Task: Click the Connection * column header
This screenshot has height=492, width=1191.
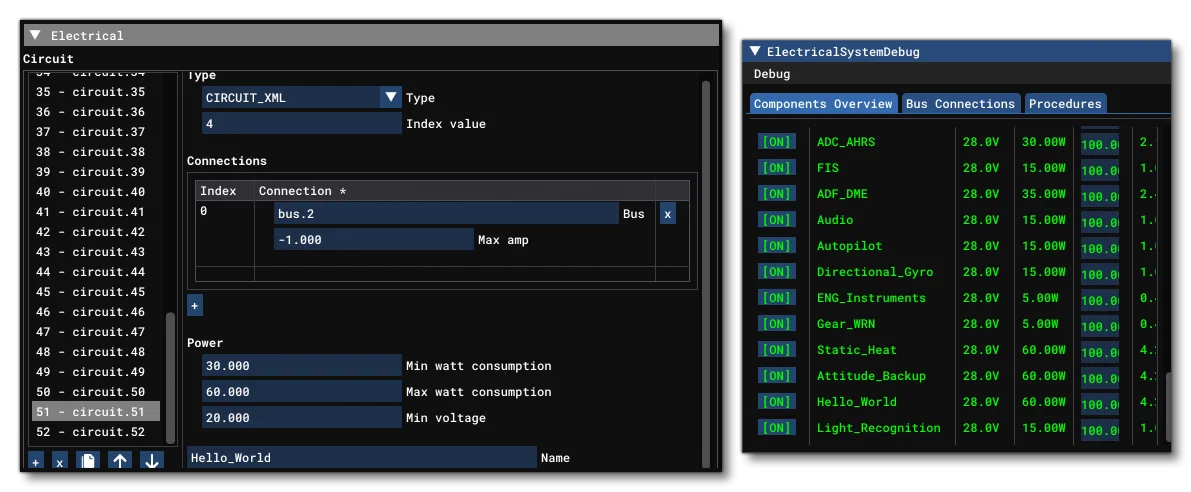Action: (x=454, y=191)
